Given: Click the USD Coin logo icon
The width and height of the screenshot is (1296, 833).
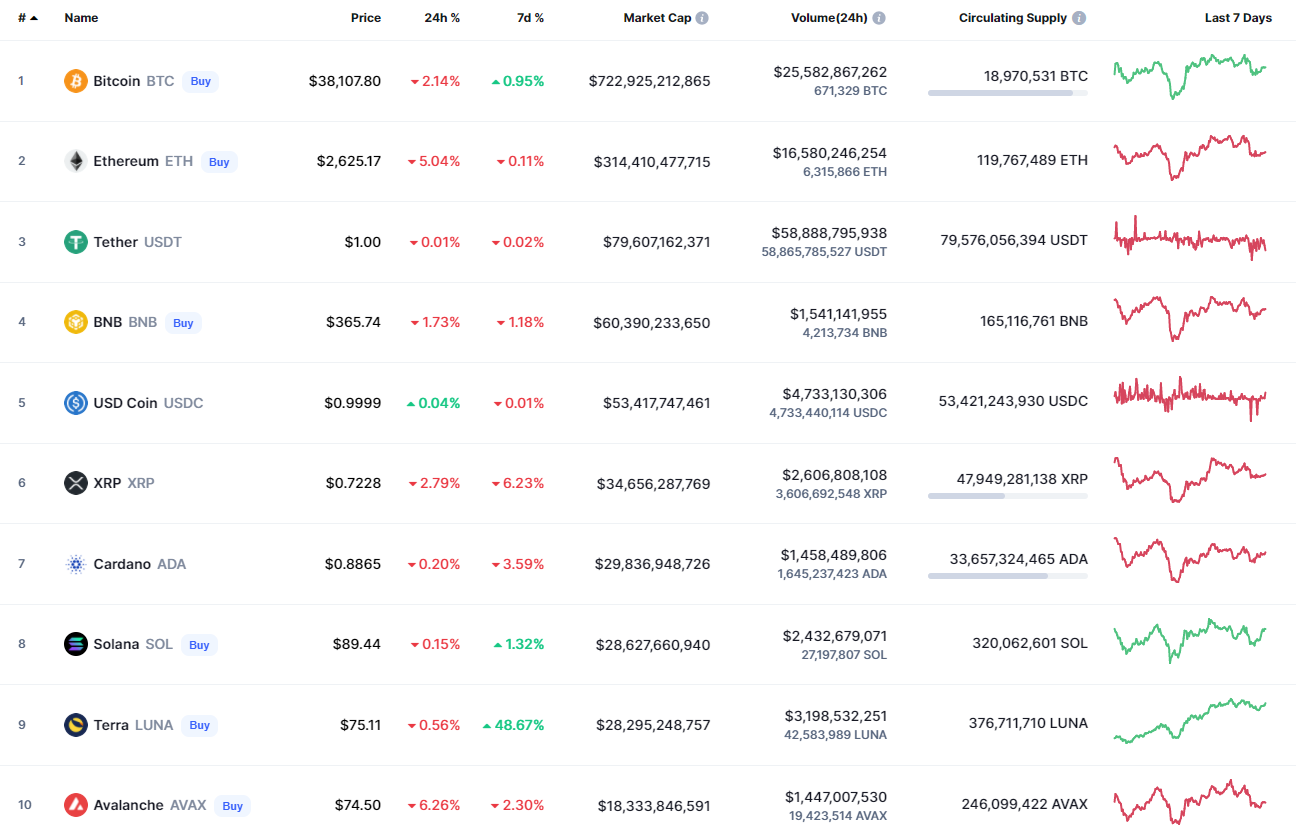Looking at the screenshot, I should [76, 403].
